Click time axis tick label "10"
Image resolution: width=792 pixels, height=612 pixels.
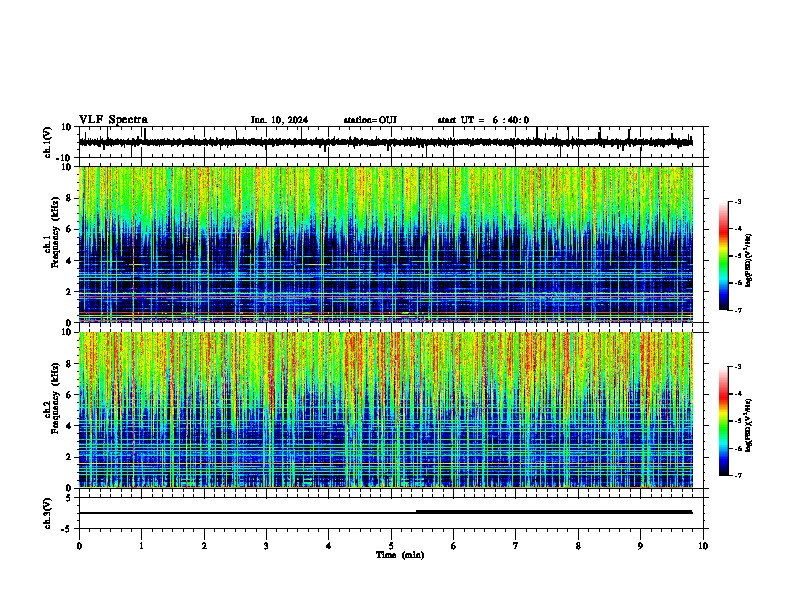703,546
